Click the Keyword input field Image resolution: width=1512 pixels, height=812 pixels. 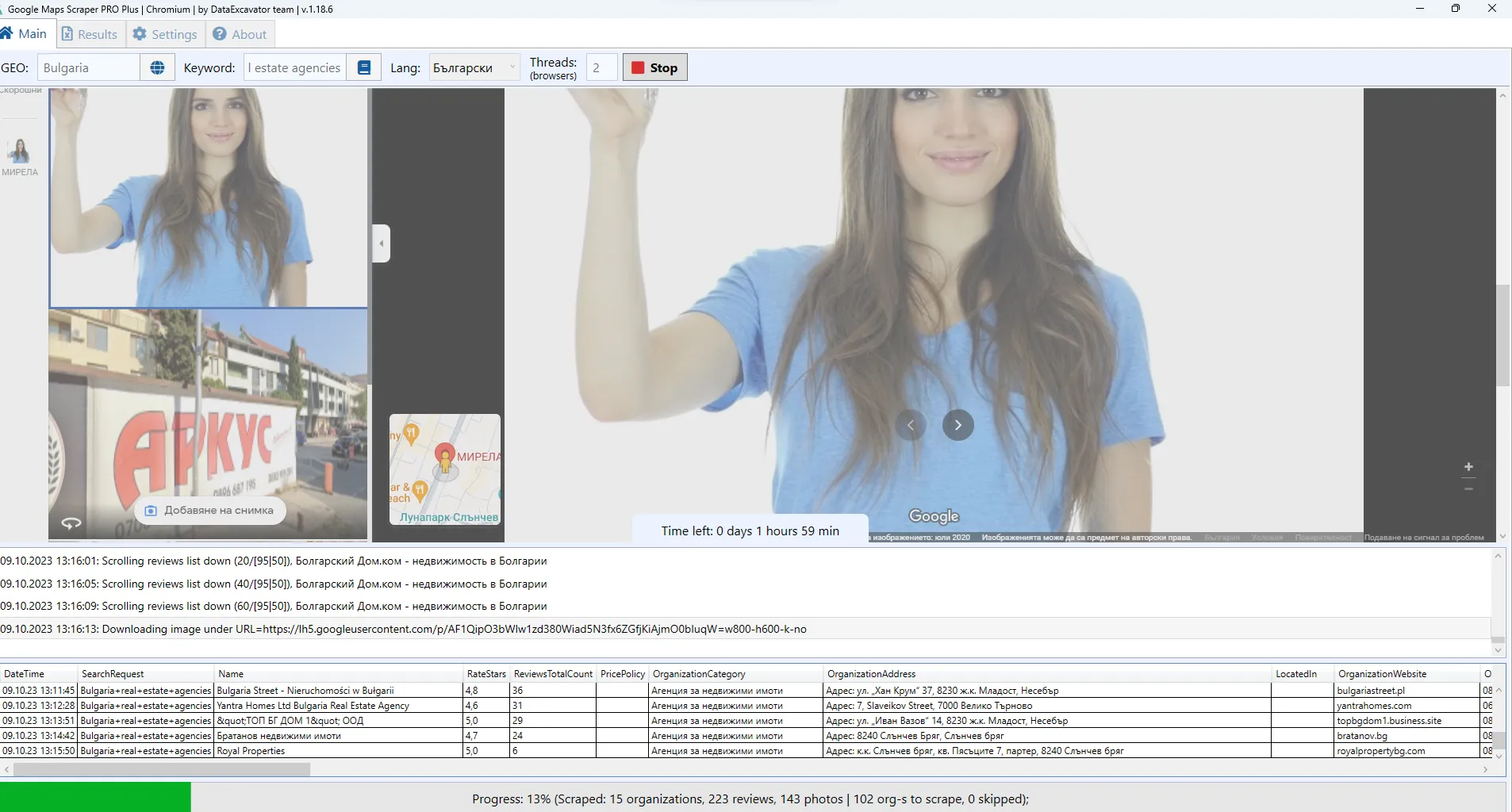click(x=294, y=68)
